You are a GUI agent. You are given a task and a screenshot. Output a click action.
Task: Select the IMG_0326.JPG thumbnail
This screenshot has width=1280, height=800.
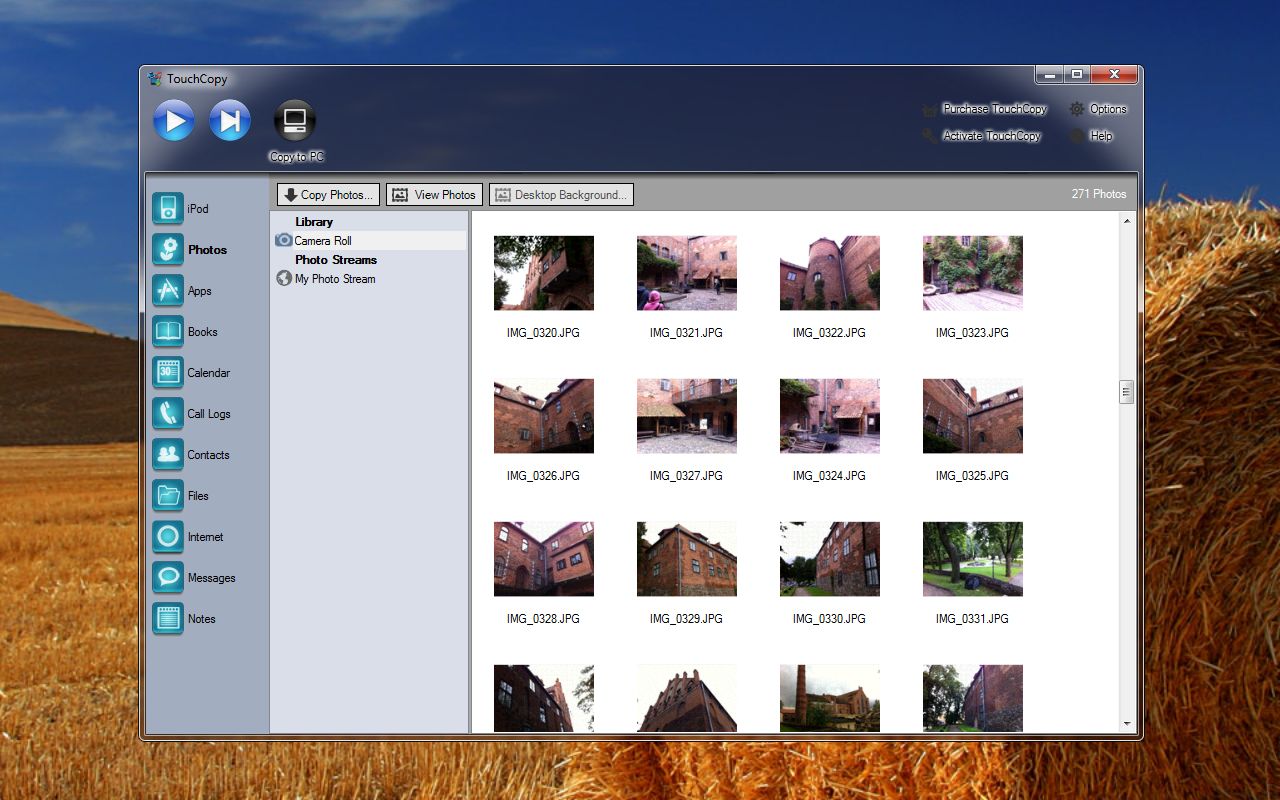544,416
